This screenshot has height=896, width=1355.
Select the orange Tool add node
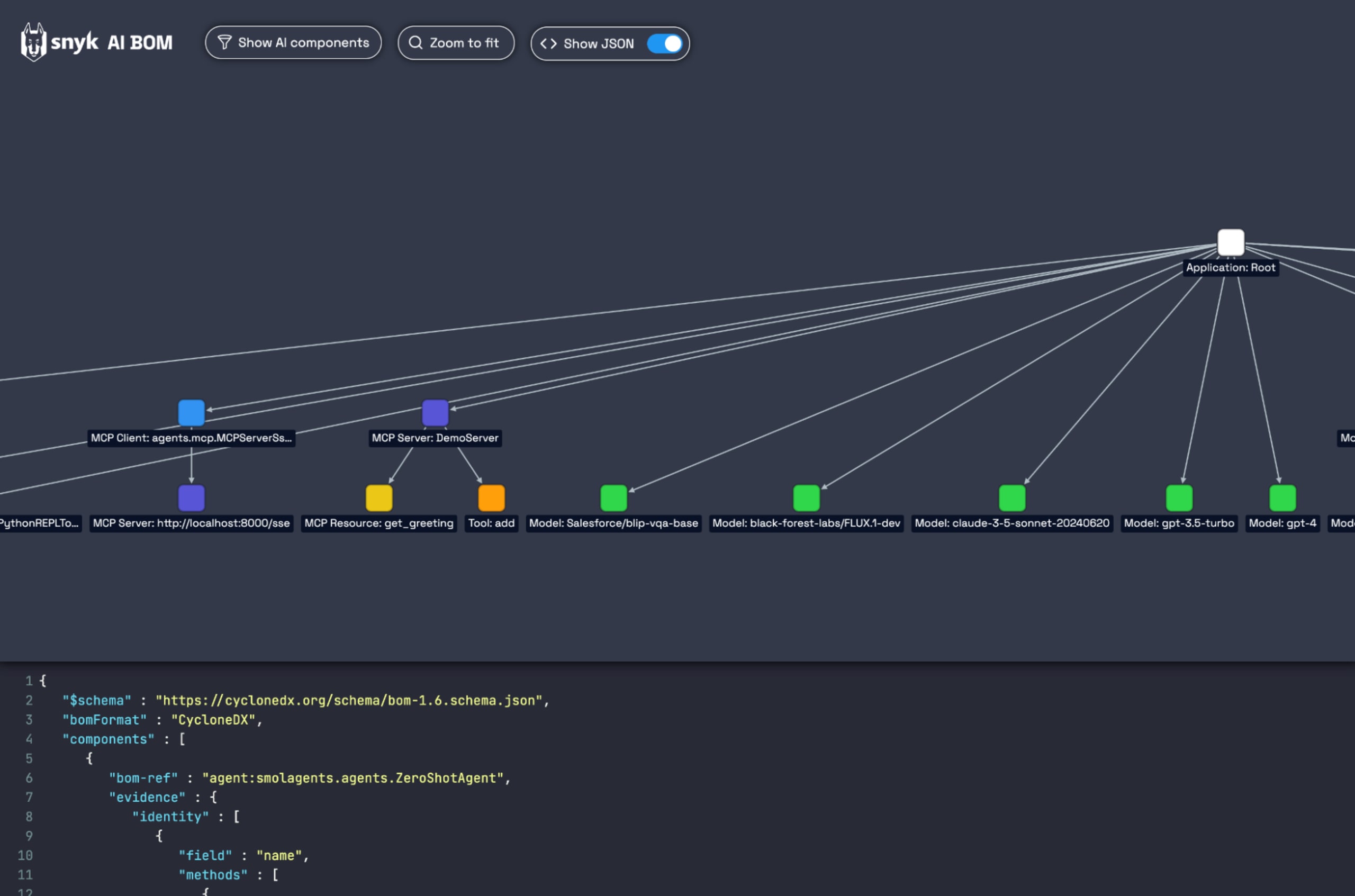tap(492, 497)
